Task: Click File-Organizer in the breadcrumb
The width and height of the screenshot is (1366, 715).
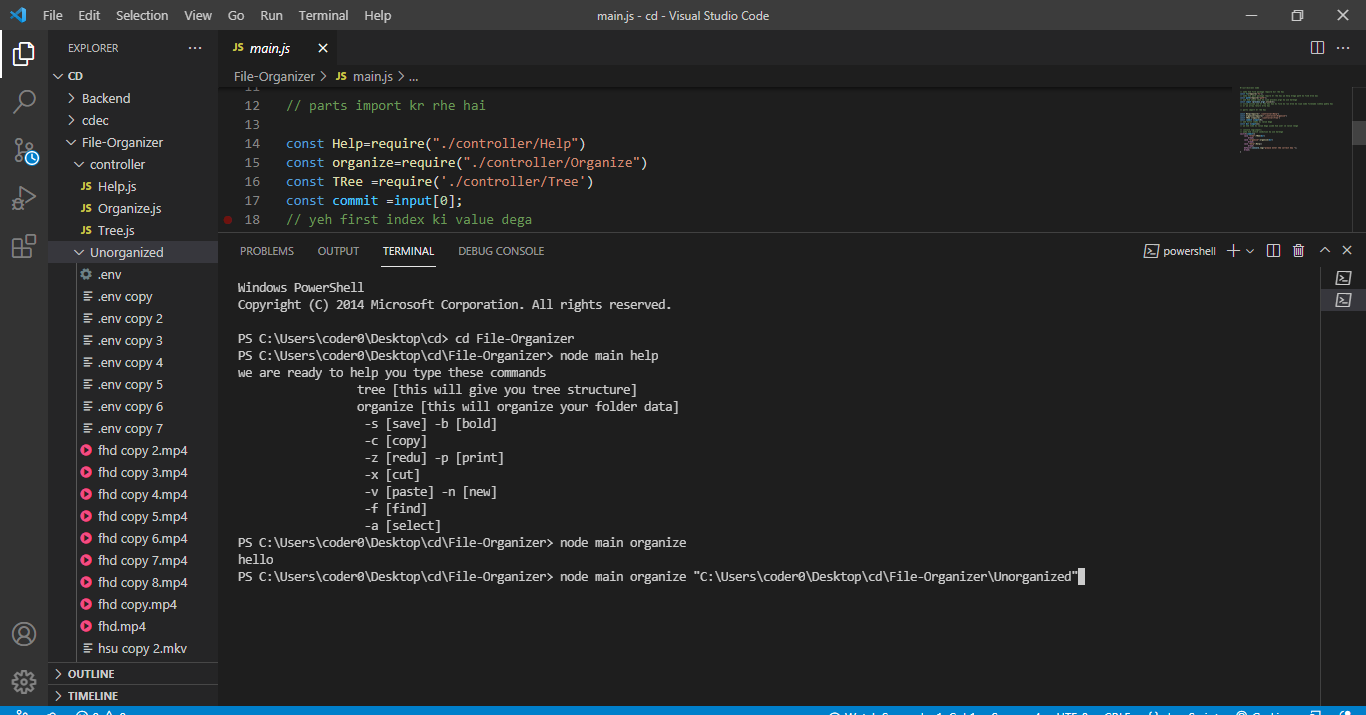Action: [274, 76]
